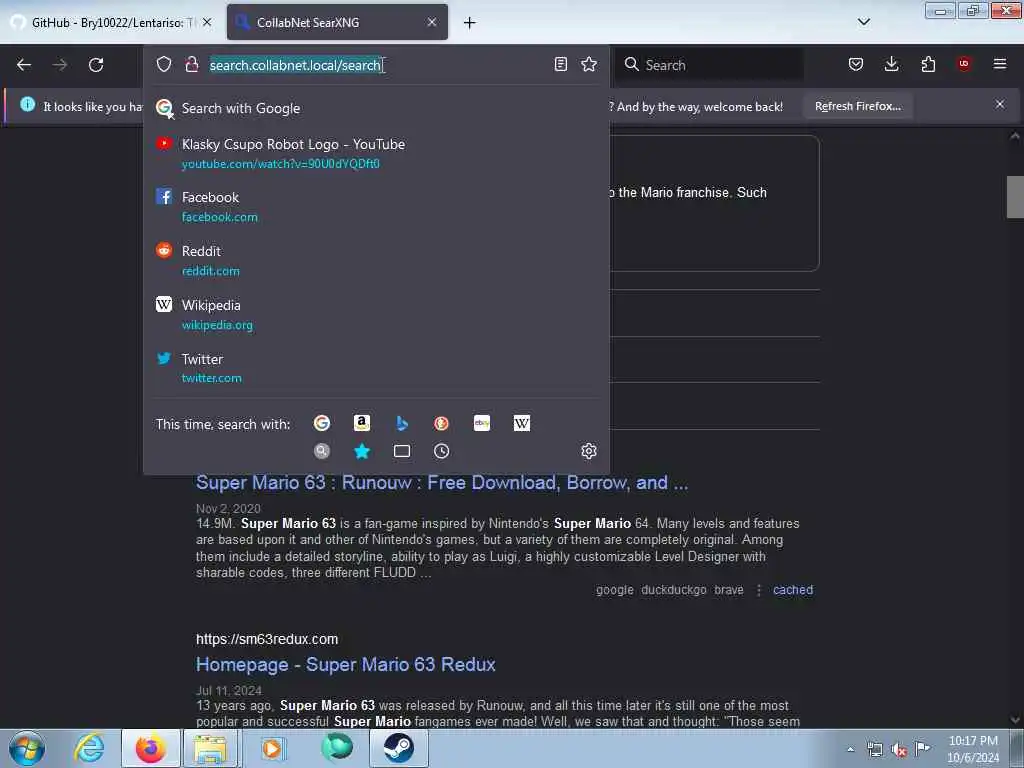Viewport: 1024px width, 768px height.
Task: Open Windows Explorer from taskbar
Action: 210,748
